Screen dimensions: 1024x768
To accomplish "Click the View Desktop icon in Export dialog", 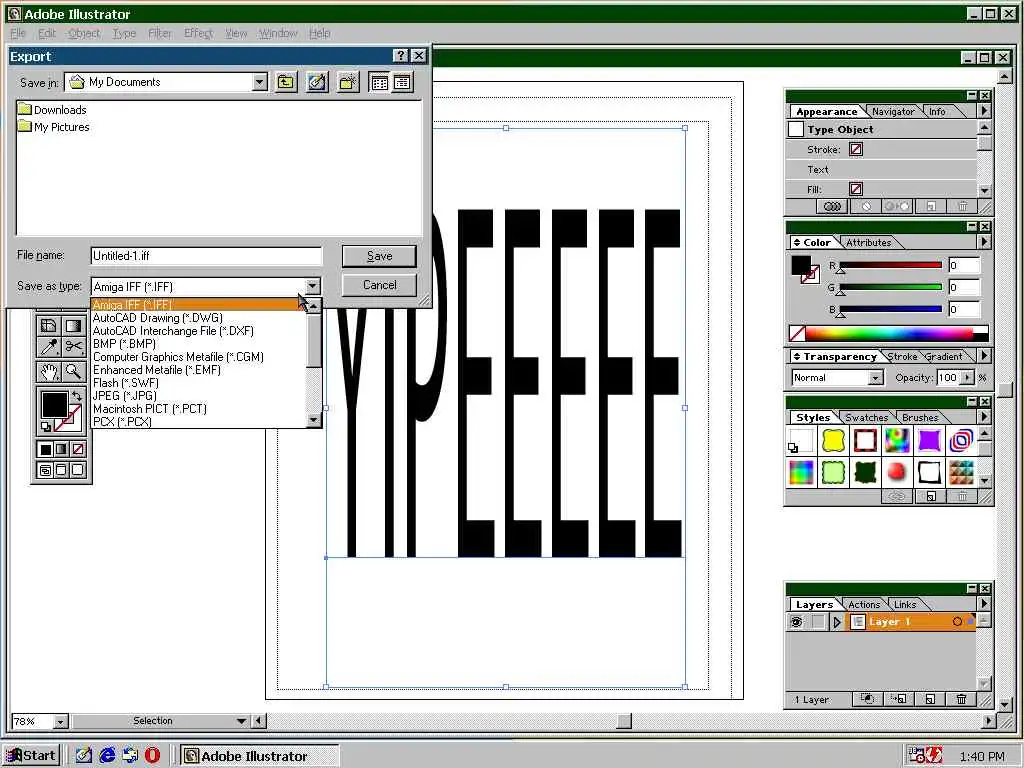I will [317, 82].
